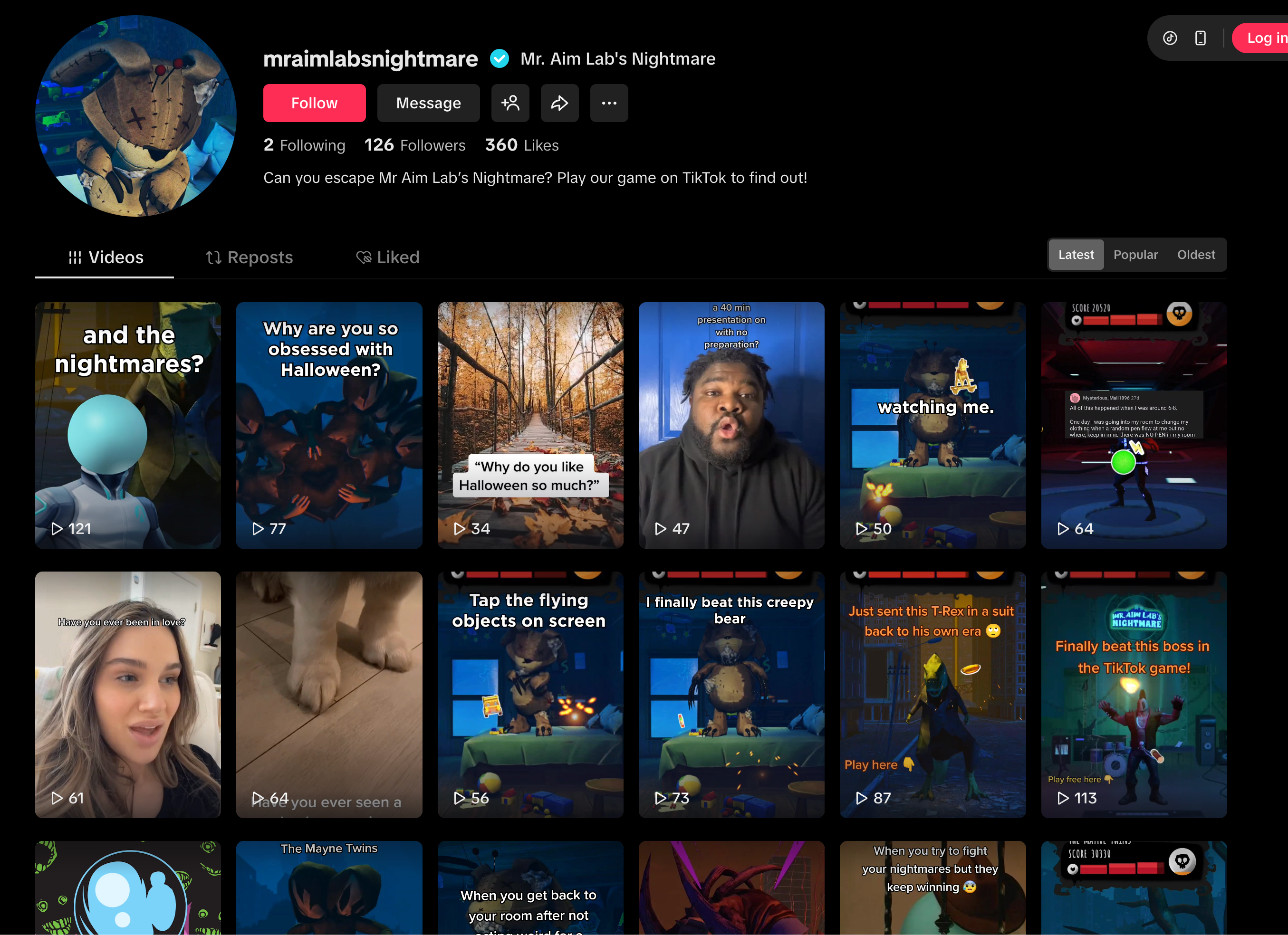Click the phone device icon in top bar
Image resolution: width=1288 pixels, height=935 pixels.
1201,38
